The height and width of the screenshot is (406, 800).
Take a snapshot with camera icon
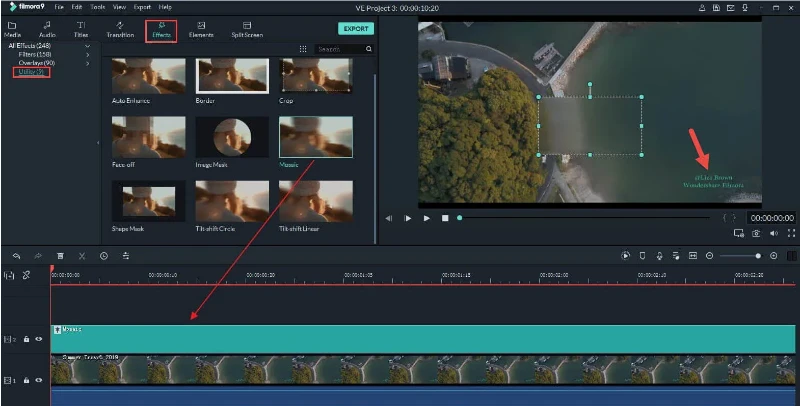(756, 233)
